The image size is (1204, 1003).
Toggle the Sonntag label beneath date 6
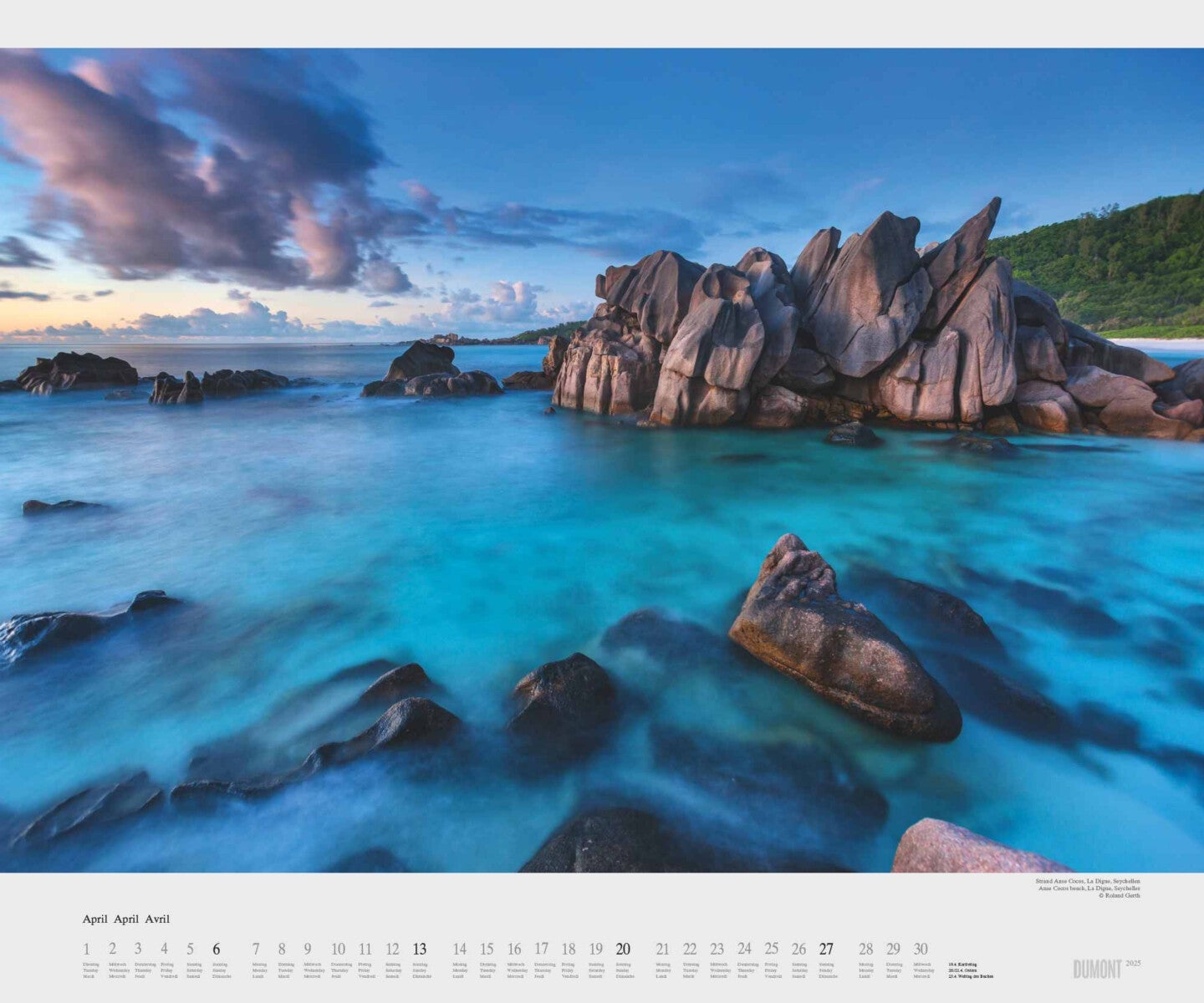(219, 963)
